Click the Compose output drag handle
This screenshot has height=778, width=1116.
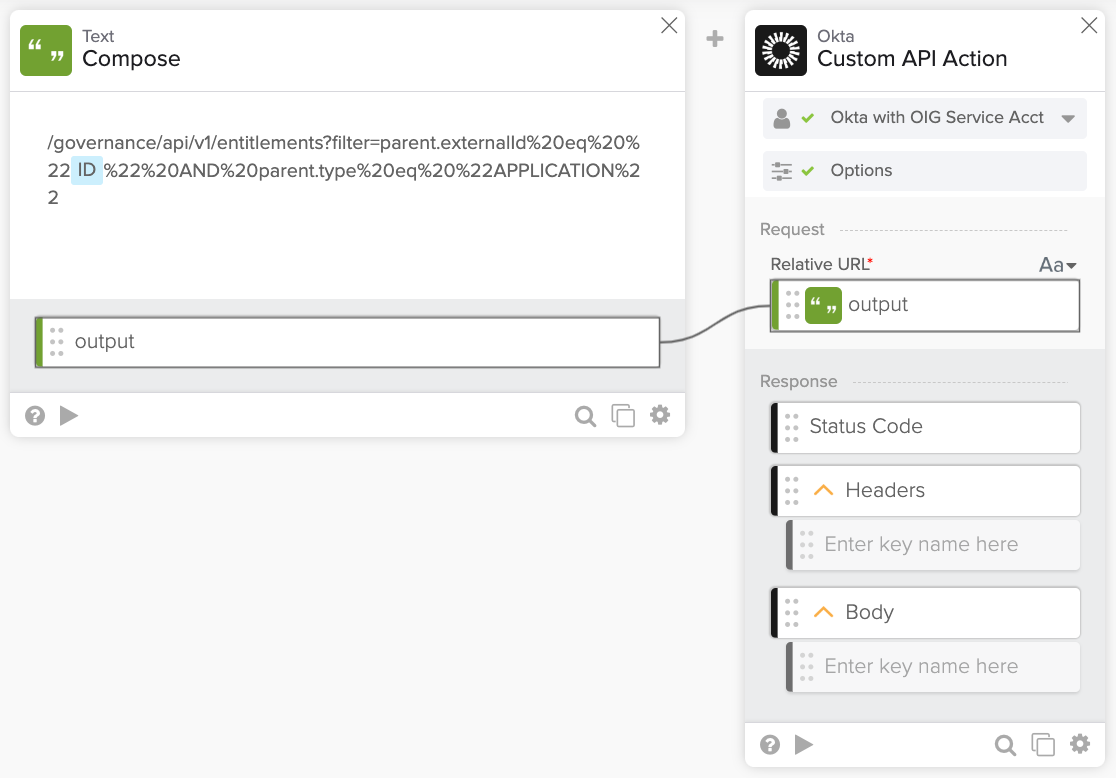click(57, 342)
